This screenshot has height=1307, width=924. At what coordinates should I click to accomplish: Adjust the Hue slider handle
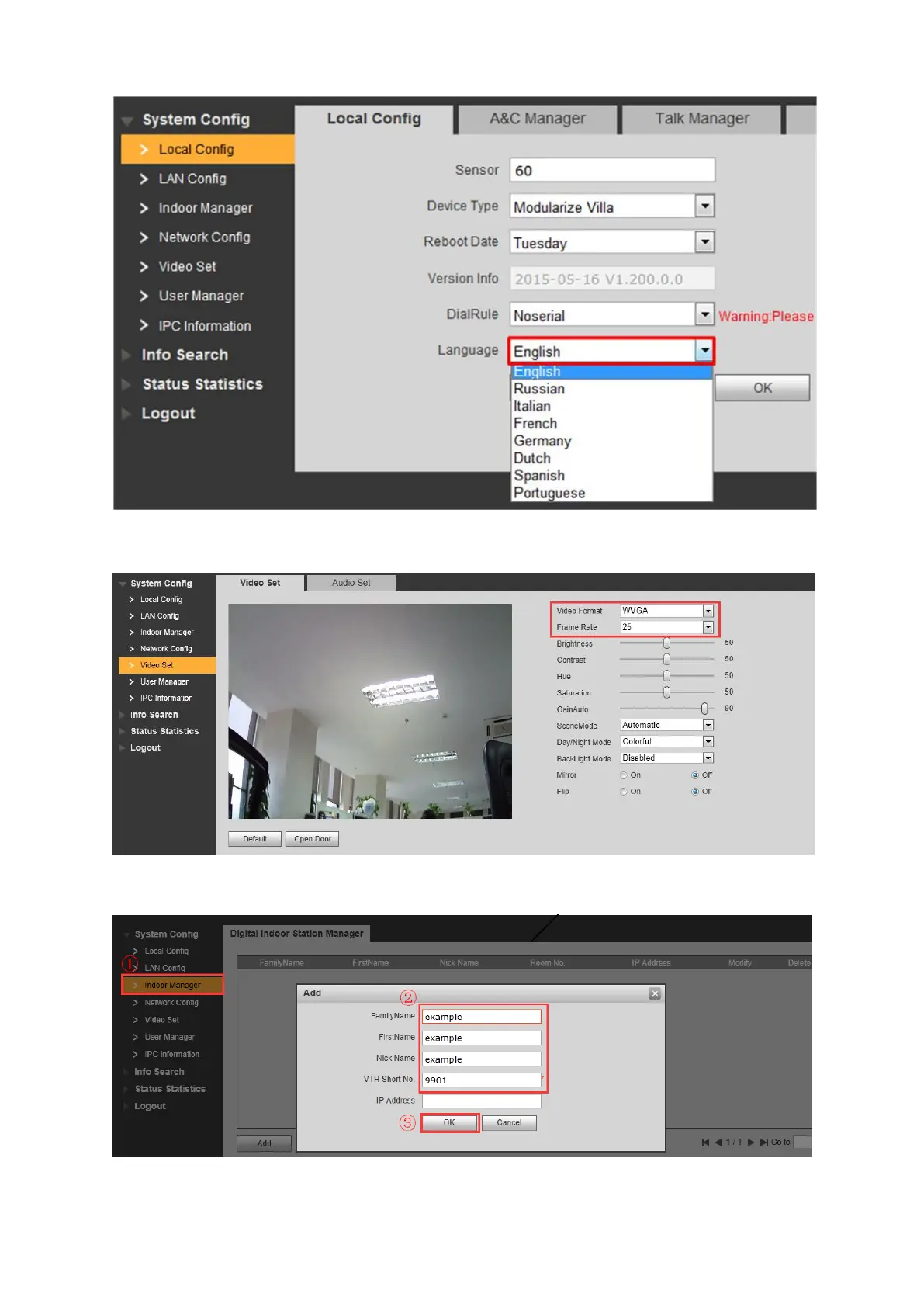666,675
